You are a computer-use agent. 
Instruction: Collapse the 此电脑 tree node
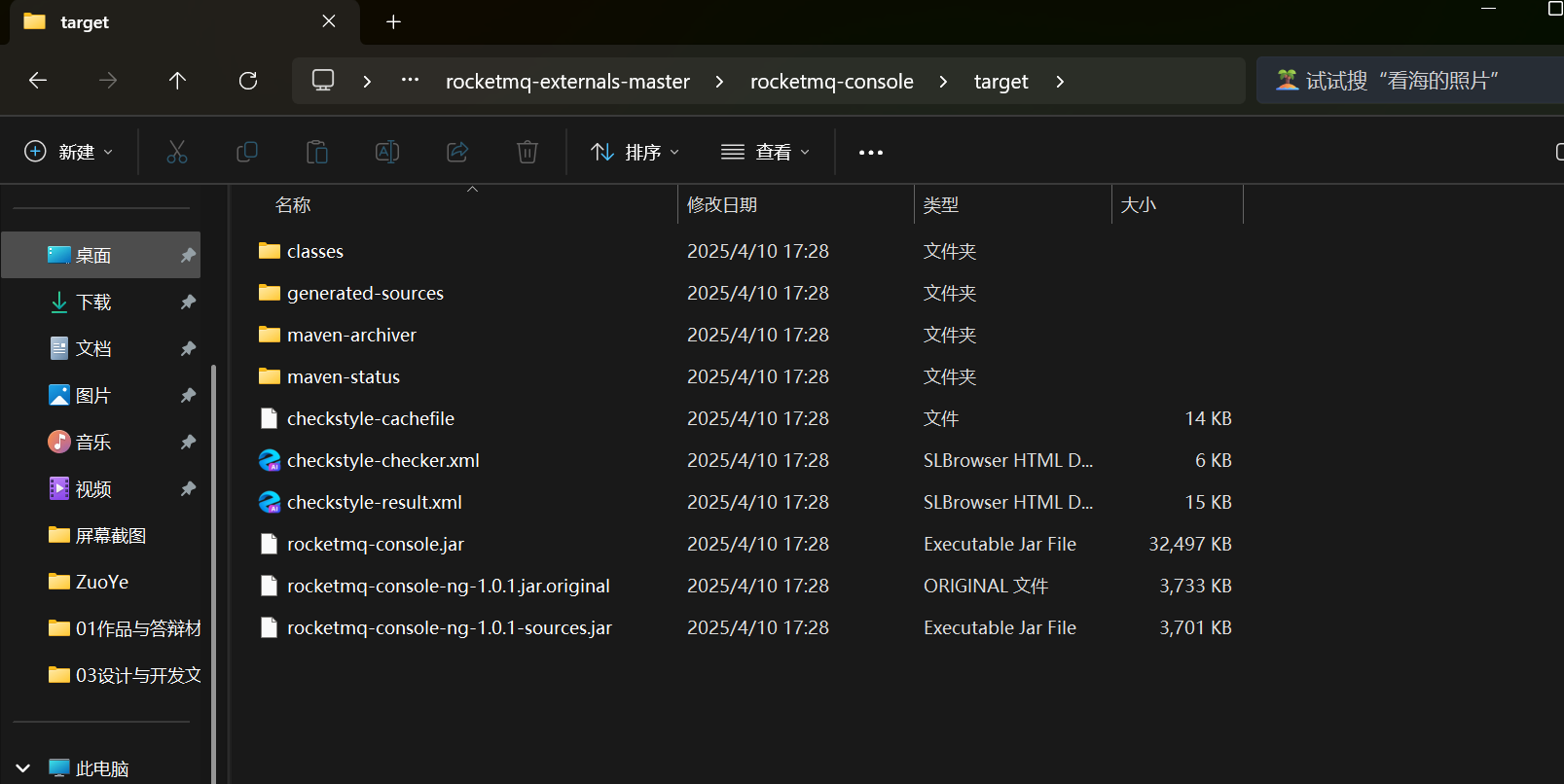pyautogui.click(x=23, y=768)
